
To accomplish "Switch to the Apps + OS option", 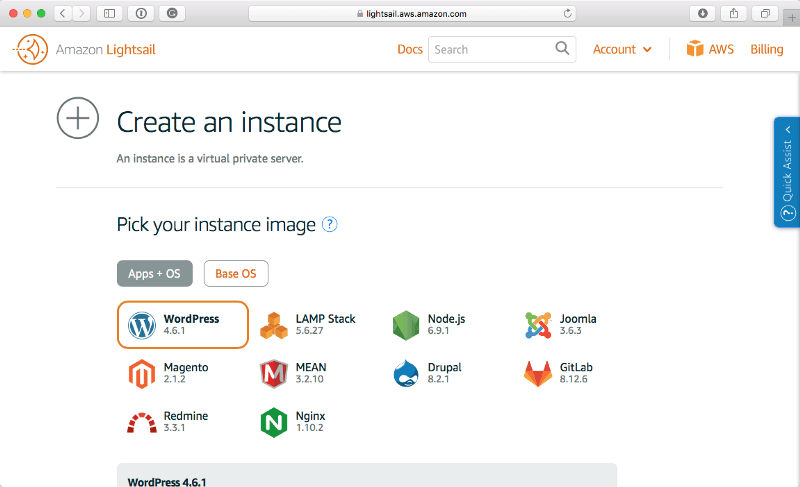I will point(154,273).
